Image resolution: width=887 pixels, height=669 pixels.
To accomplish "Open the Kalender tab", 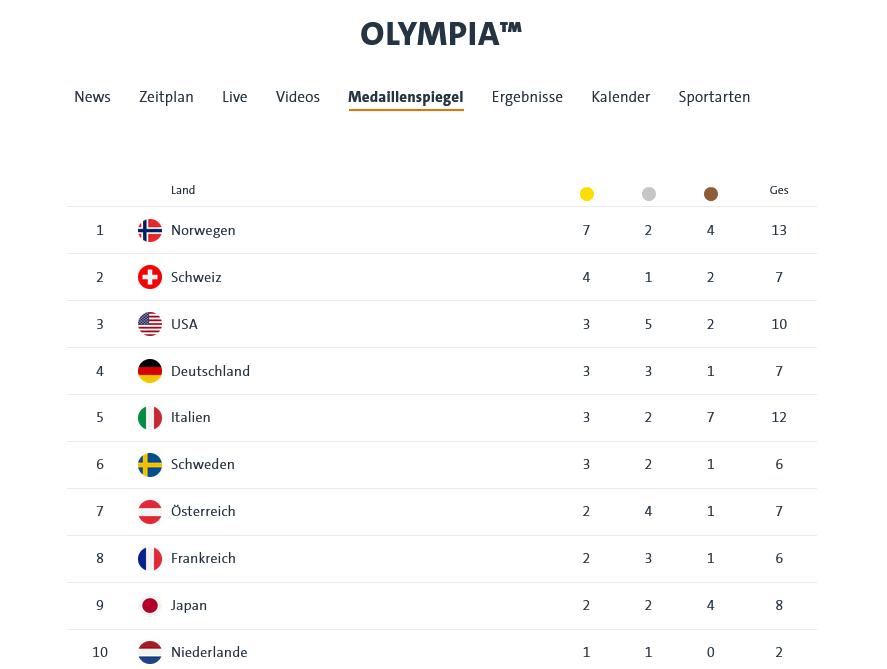I will pyautogui.click(x=620, y=97).
